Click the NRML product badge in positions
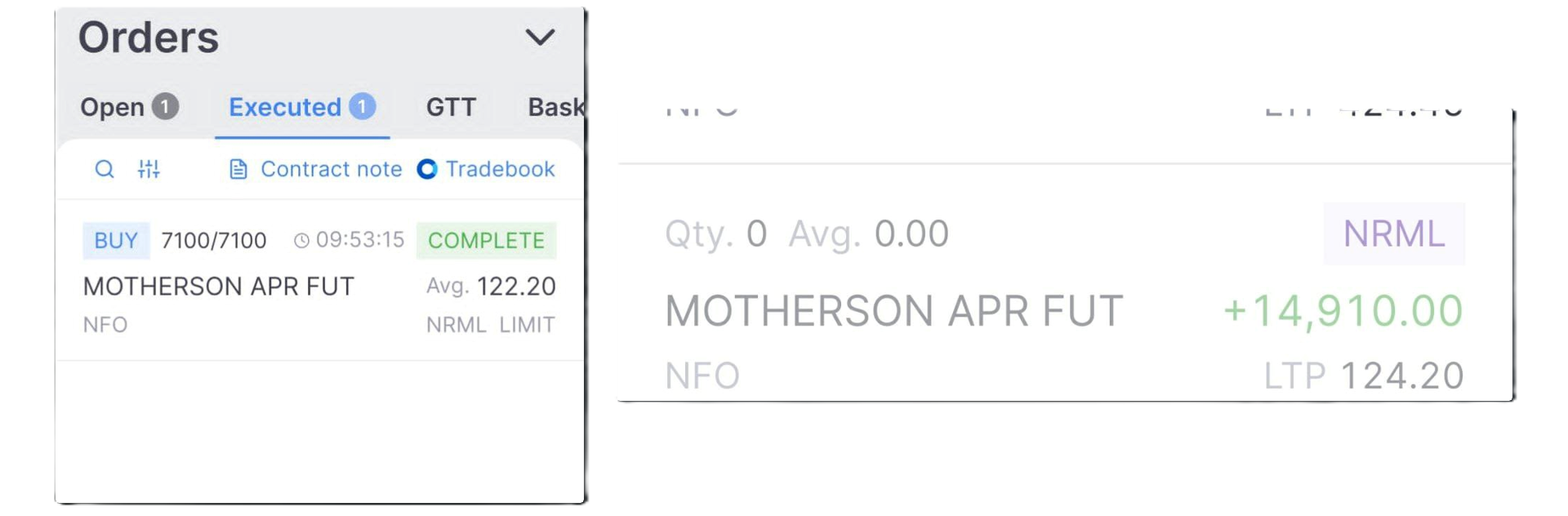Image resolution: width=1568 pixels, height=516 pixels. click(1394, 234)
